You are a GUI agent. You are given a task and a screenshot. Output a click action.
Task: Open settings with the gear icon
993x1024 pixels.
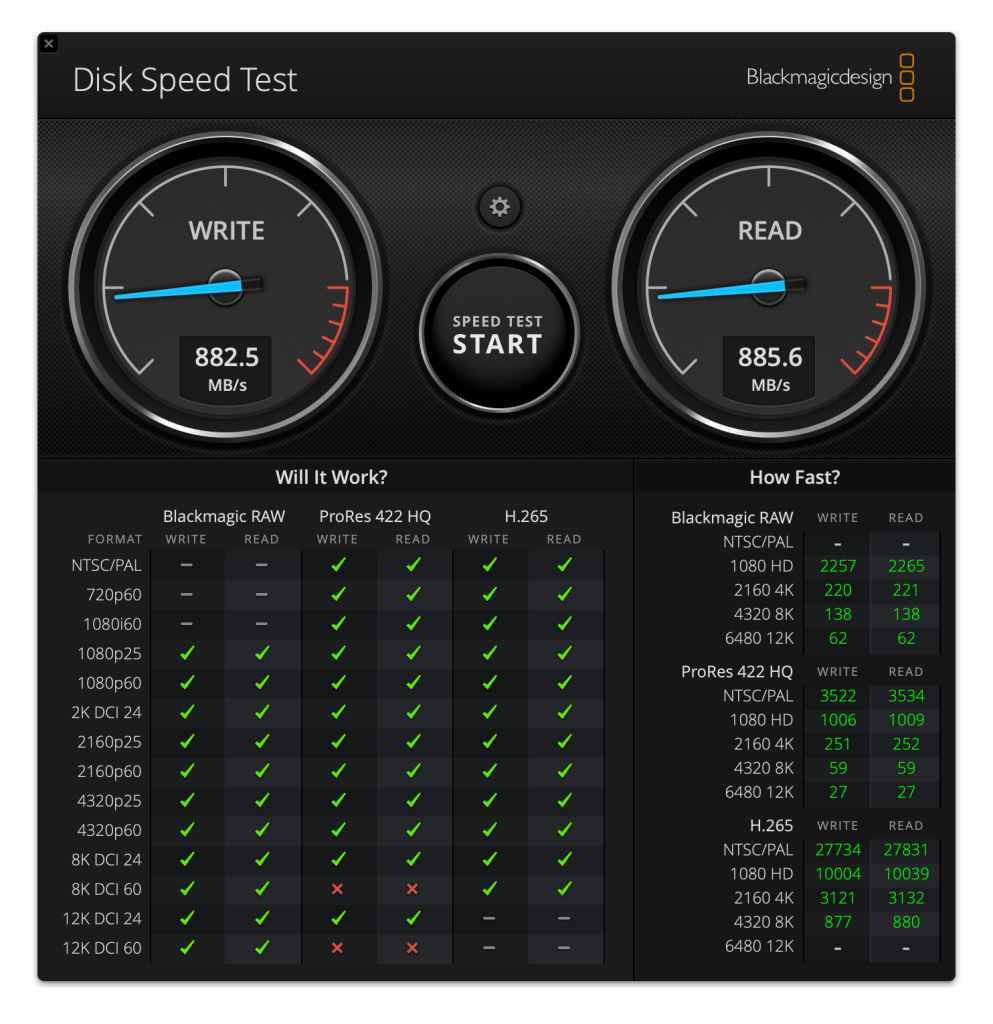[499, 207]
